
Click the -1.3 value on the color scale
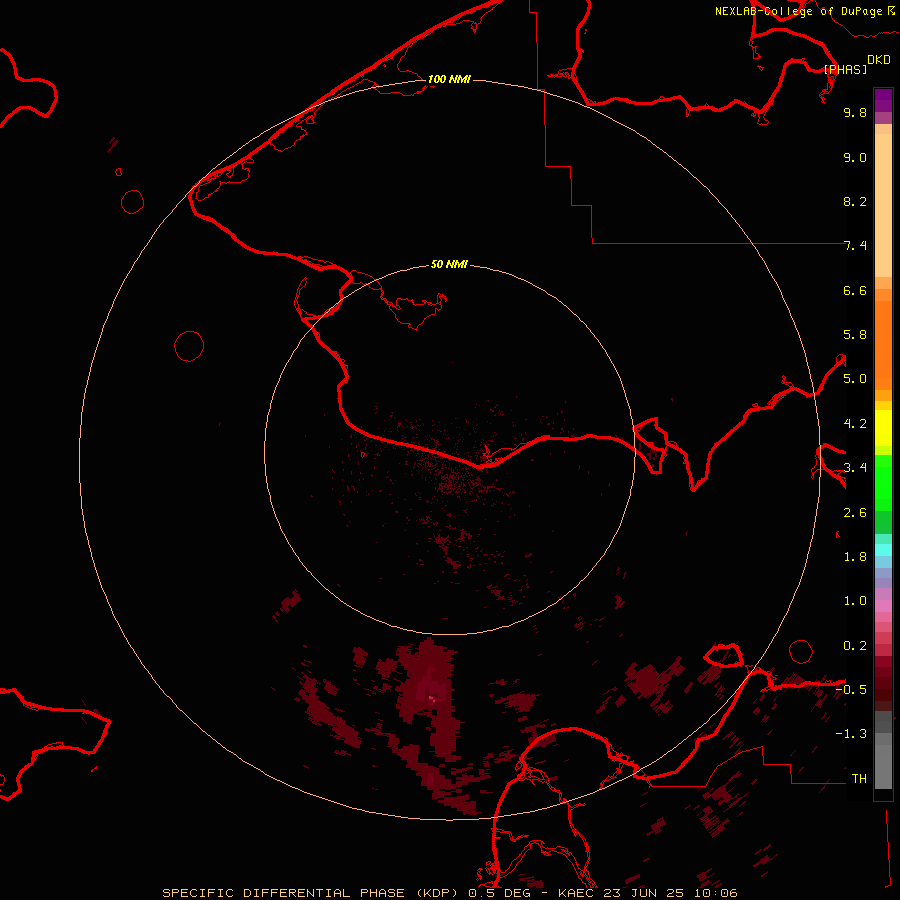[851, 734]
